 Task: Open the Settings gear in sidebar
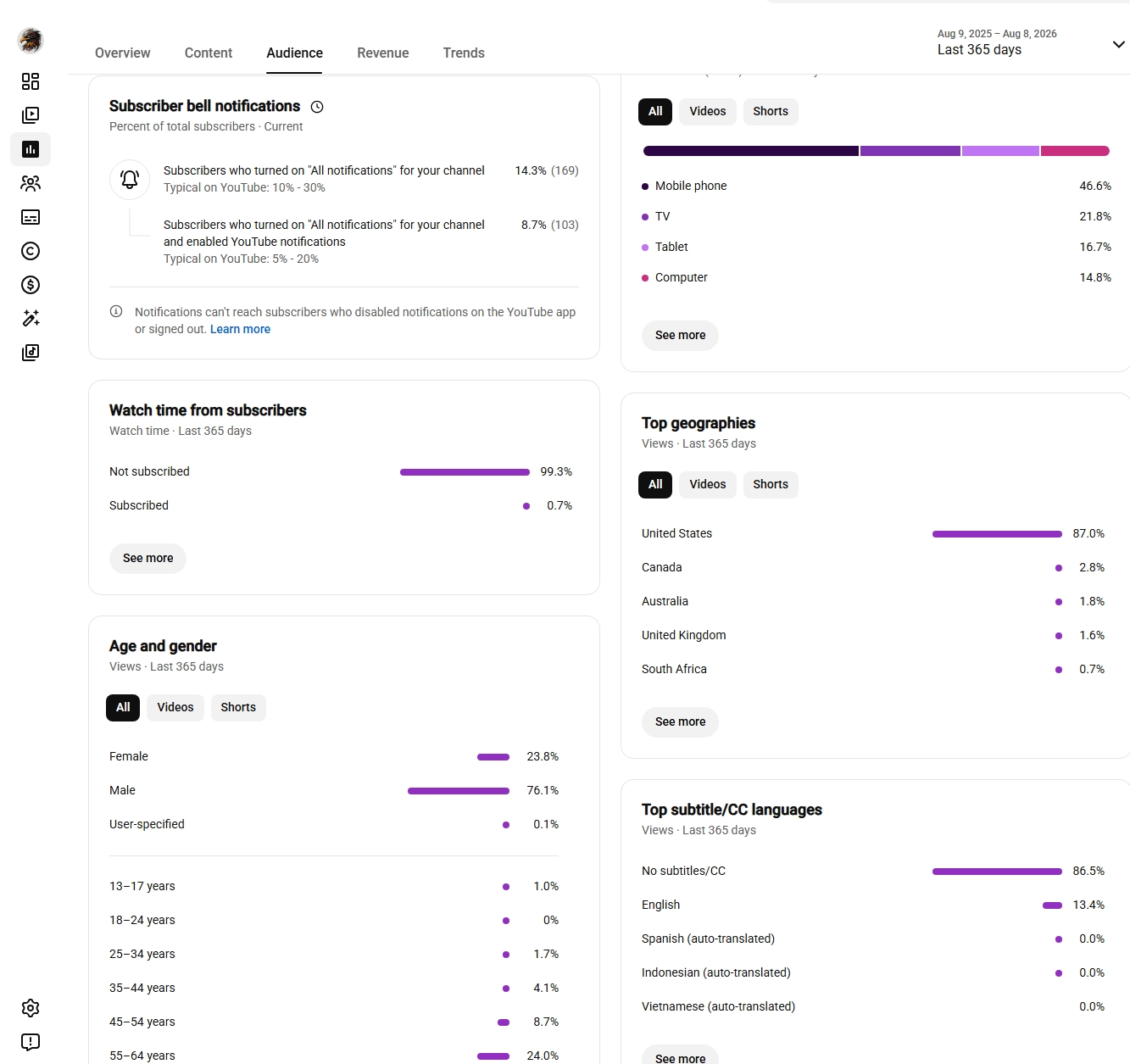(31, 1008)
